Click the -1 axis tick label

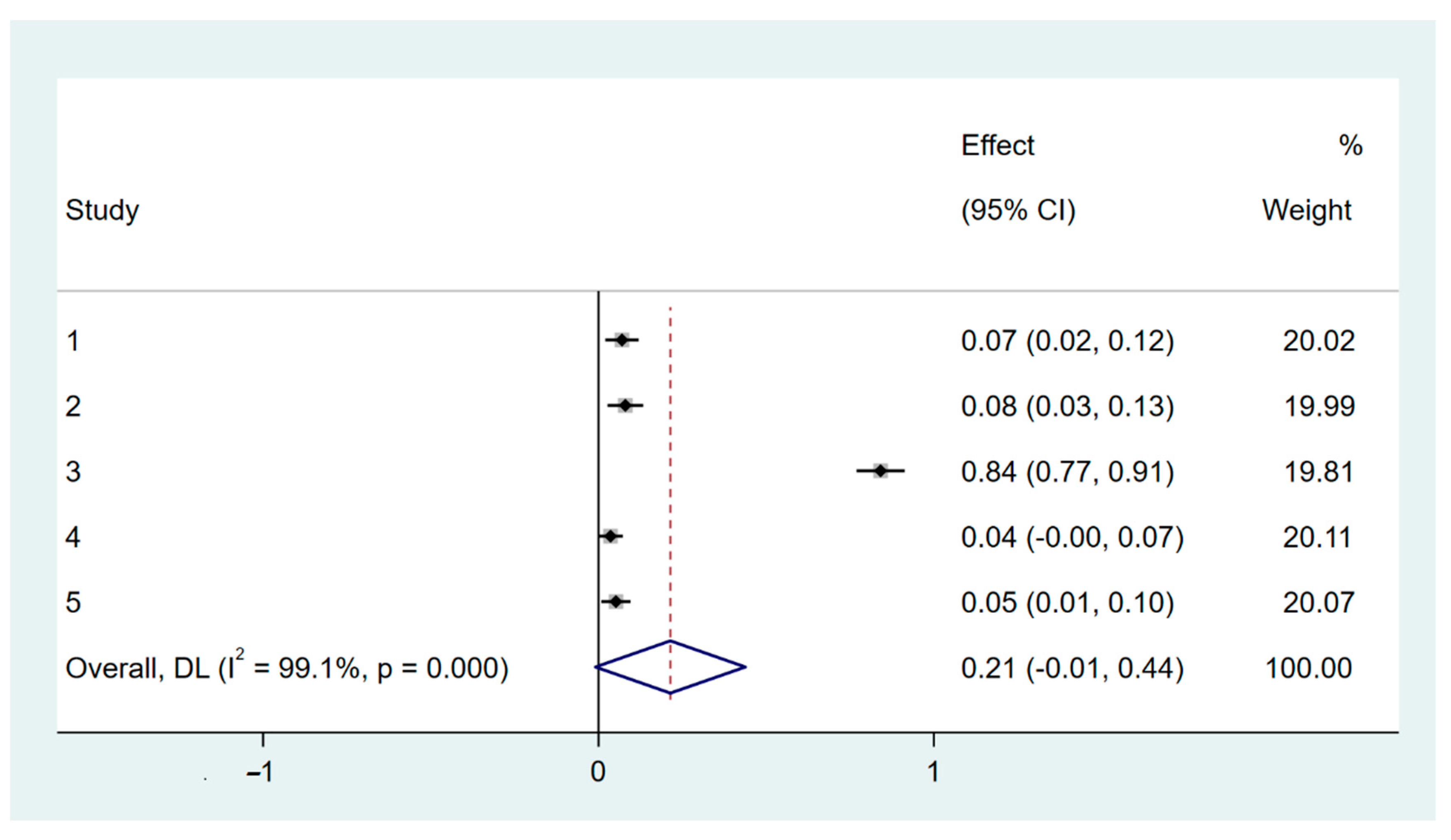[x=260, y=772]
